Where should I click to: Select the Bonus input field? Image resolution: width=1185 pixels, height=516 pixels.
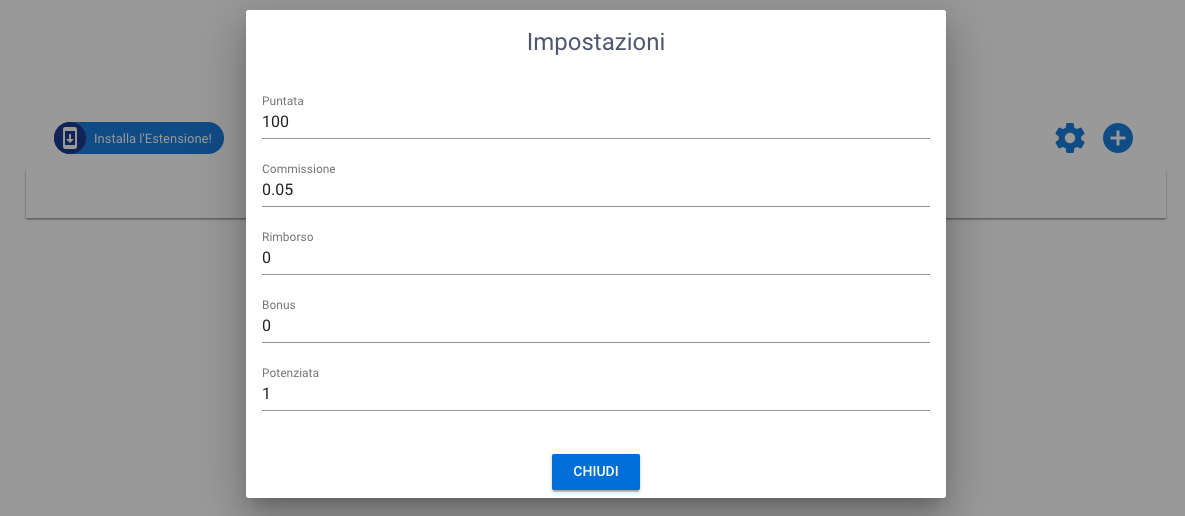(x=596, y=326)
